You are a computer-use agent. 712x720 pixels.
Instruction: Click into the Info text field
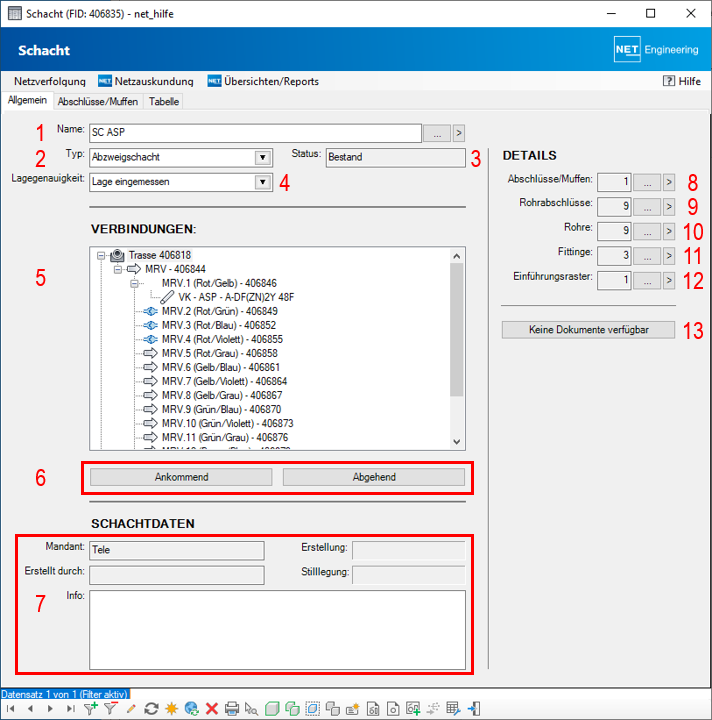277,629
